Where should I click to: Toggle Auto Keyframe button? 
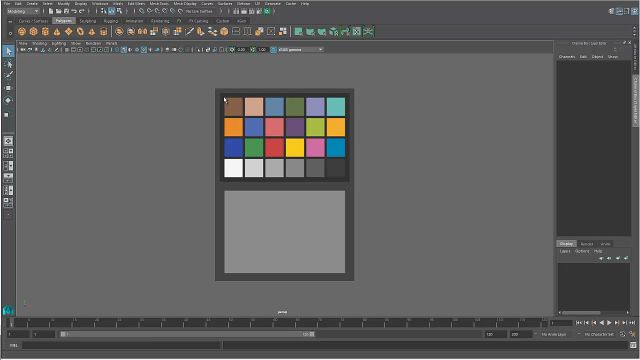[x=622, y=334]
